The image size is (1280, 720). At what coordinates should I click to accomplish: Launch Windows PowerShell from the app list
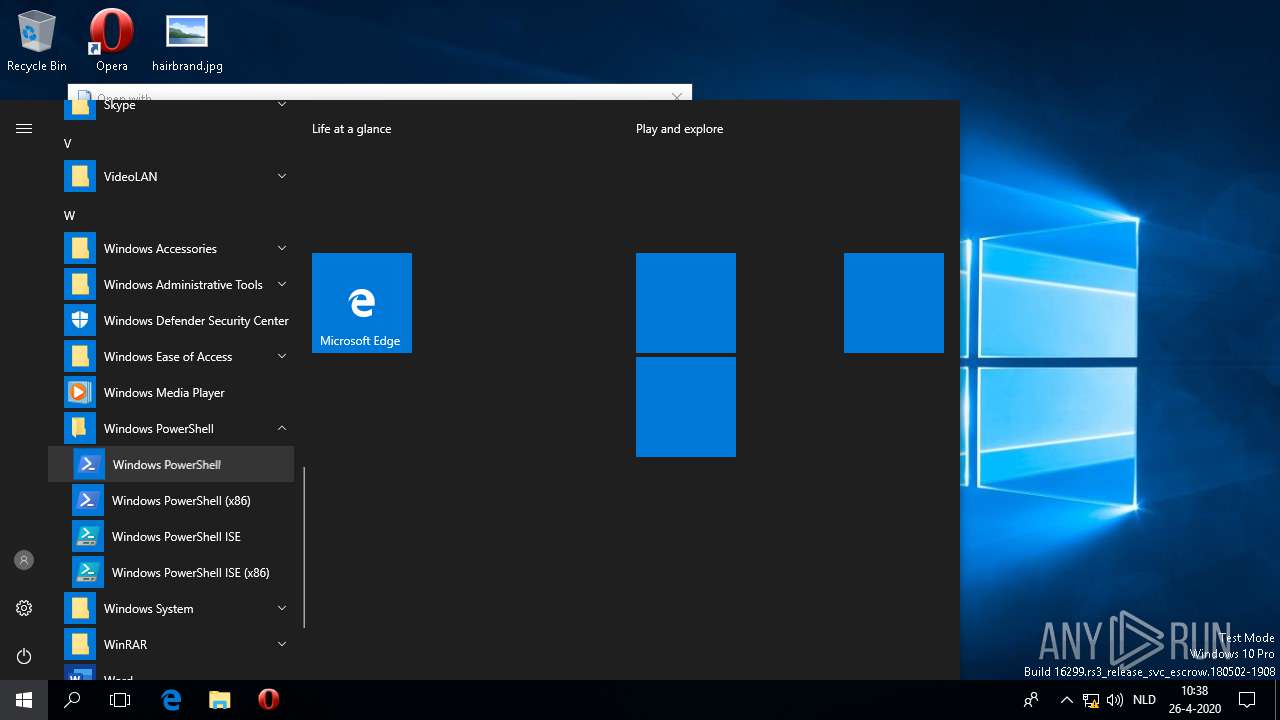click(x=171, y=465)
